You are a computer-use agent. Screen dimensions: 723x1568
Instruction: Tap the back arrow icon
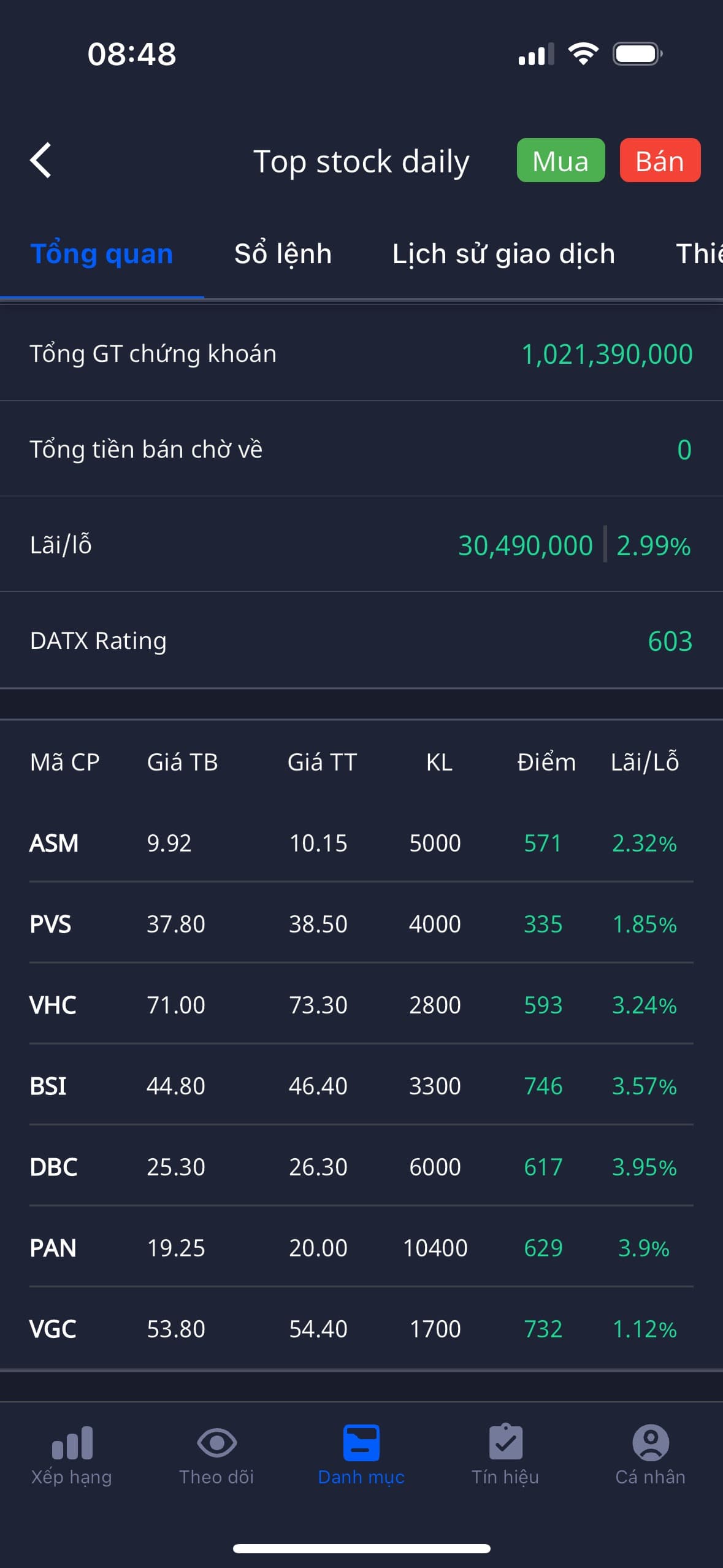(41, 161)
